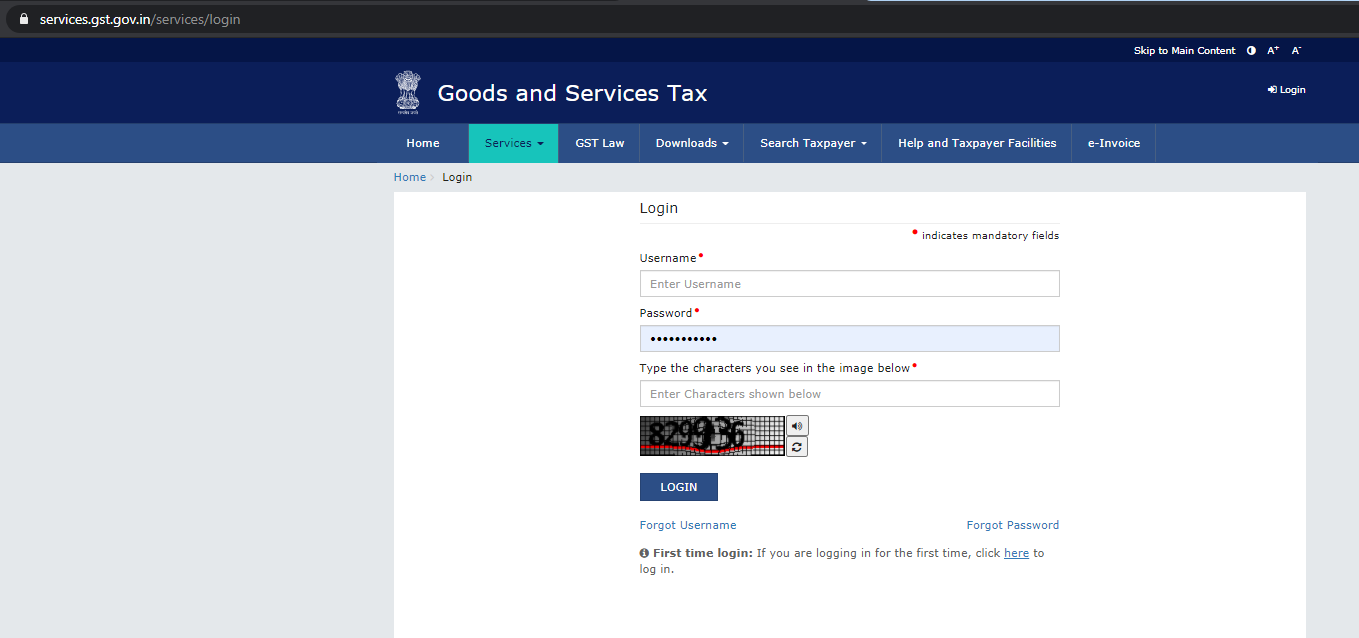
Task: Click Skip to Main Content link
Action: point(1184,50)
